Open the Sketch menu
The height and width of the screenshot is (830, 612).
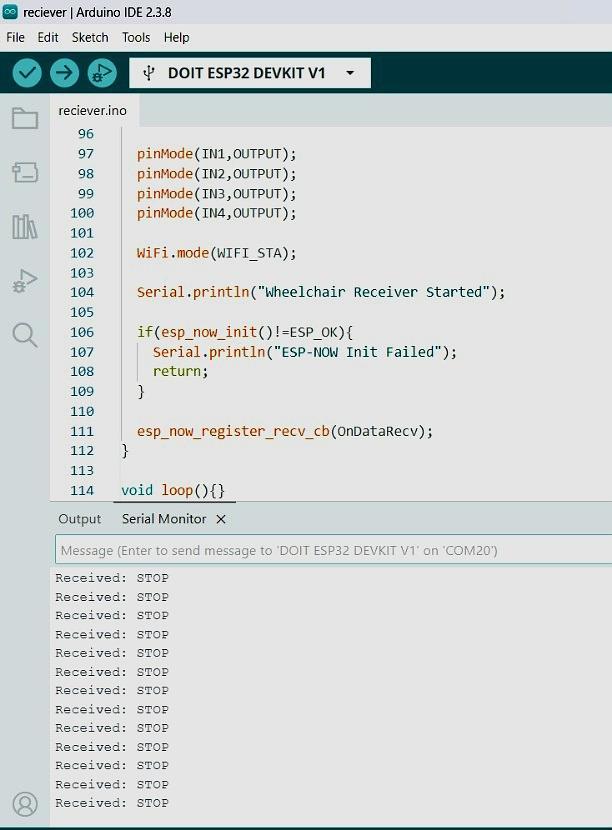tap(90, 38)
